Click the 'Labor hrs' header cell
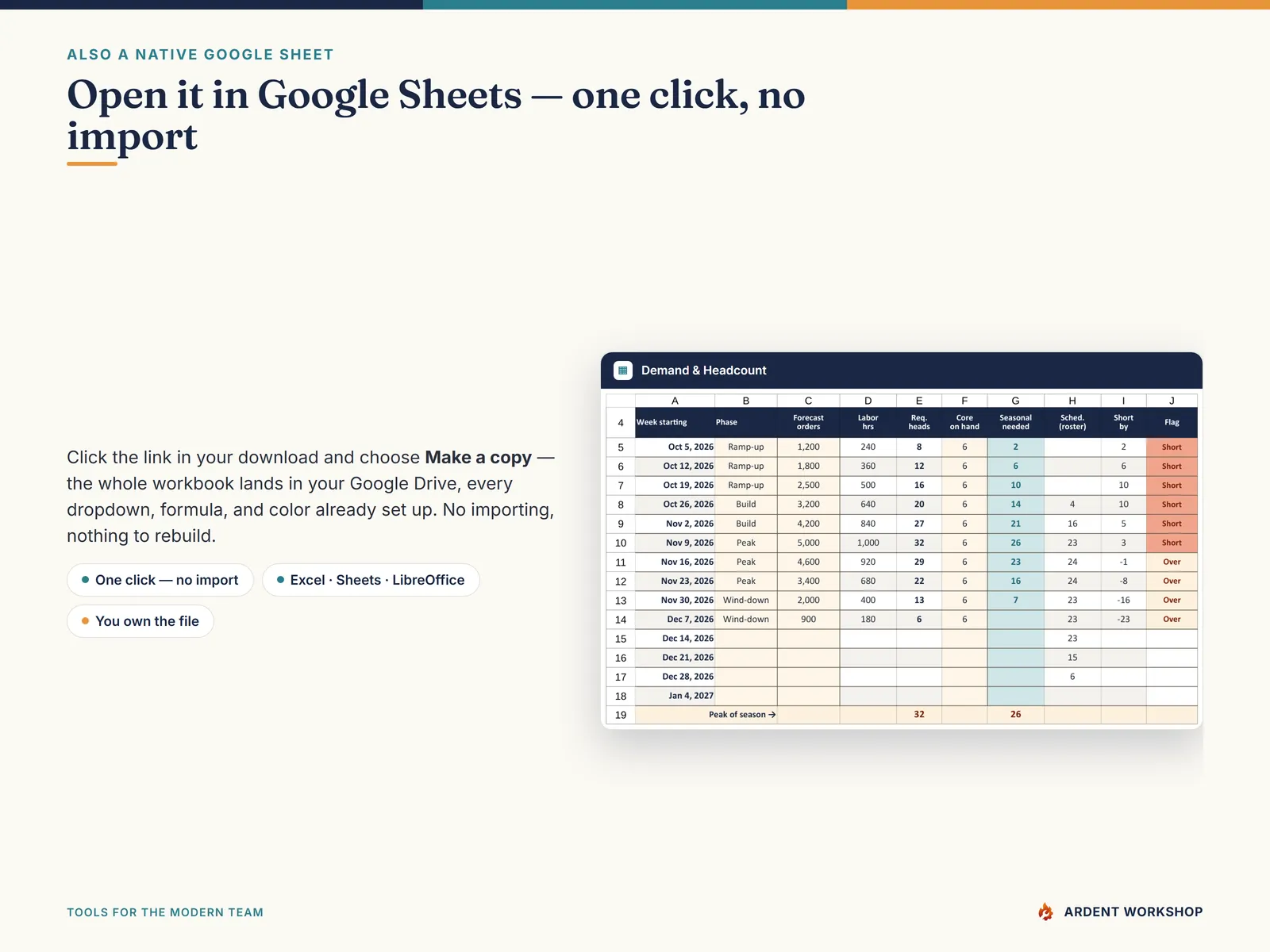The width and height of the screenshot is (1270, 952). (868, 422)
